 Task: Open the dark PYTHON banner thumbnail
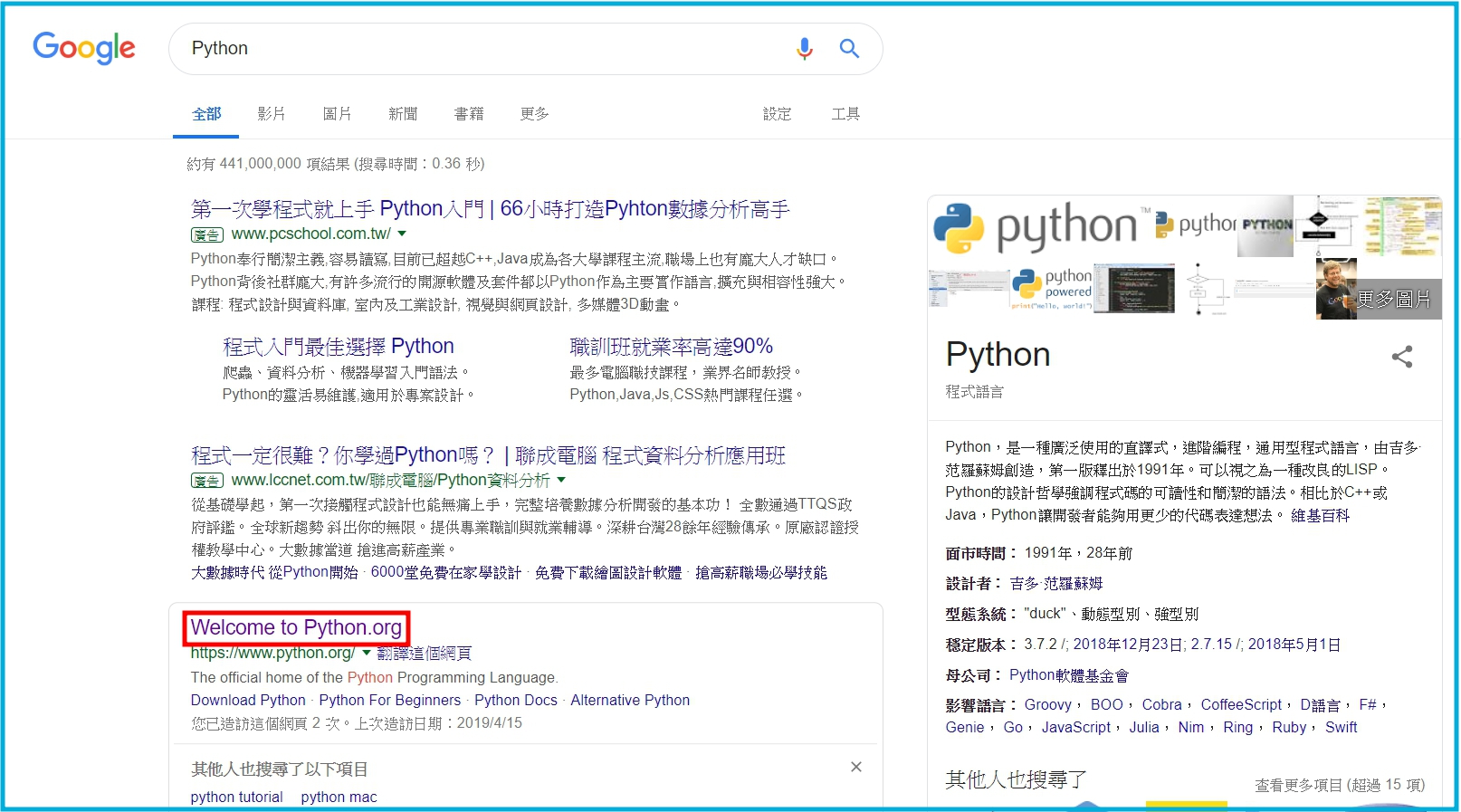[x=1265, y=226]
